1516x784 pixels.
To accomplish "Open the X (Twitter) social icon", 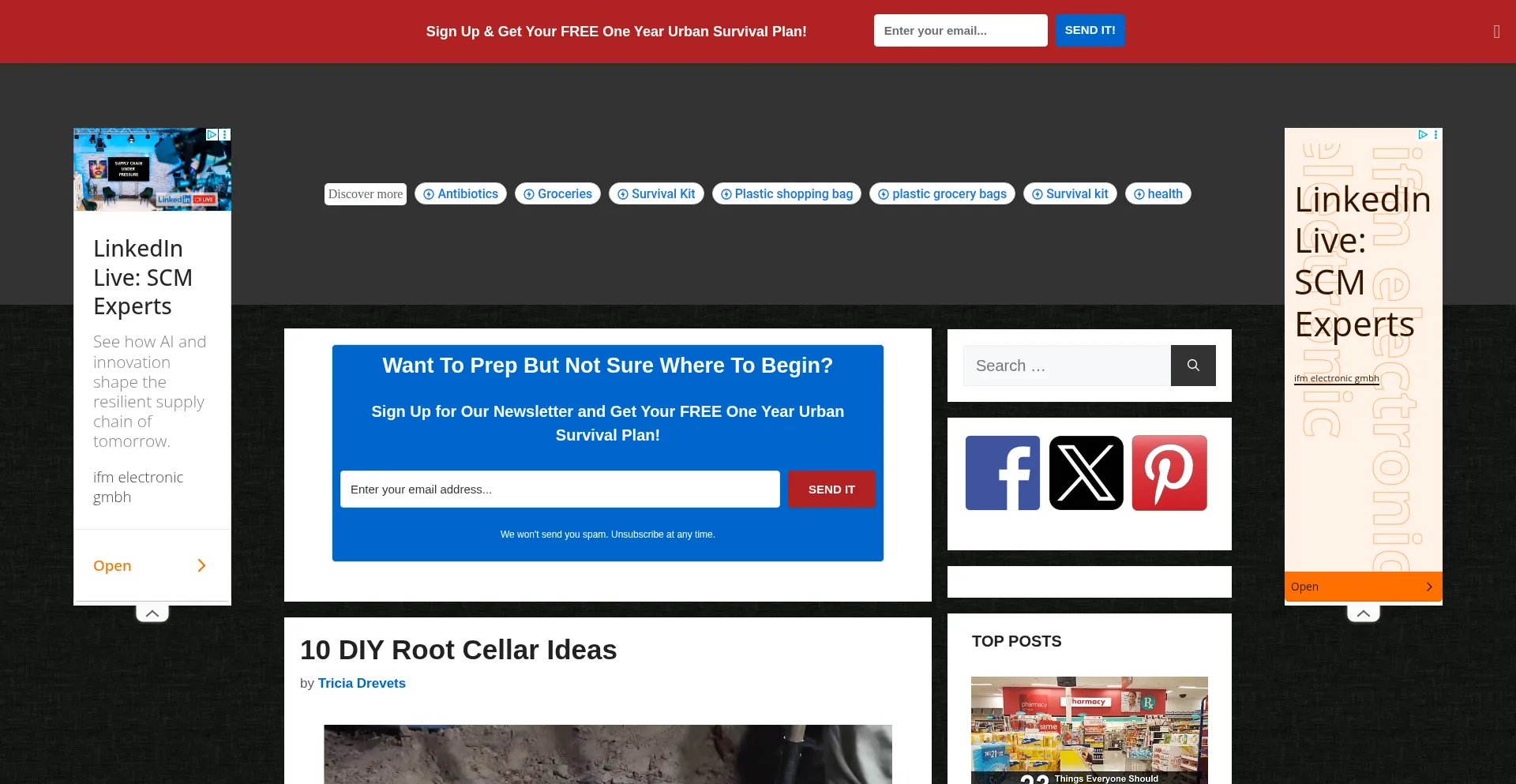I will (1086, 473).
